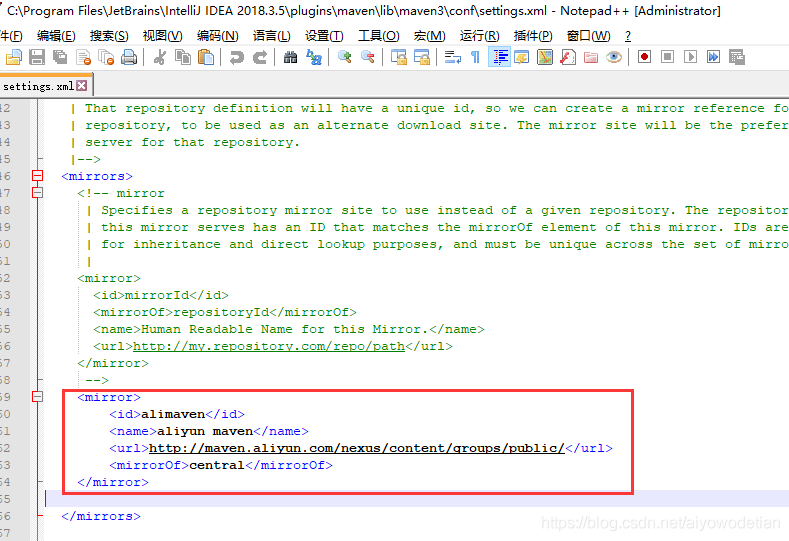Click the Save All toolbar icon
Screen dimensions: 789x541
pos(60,57)
